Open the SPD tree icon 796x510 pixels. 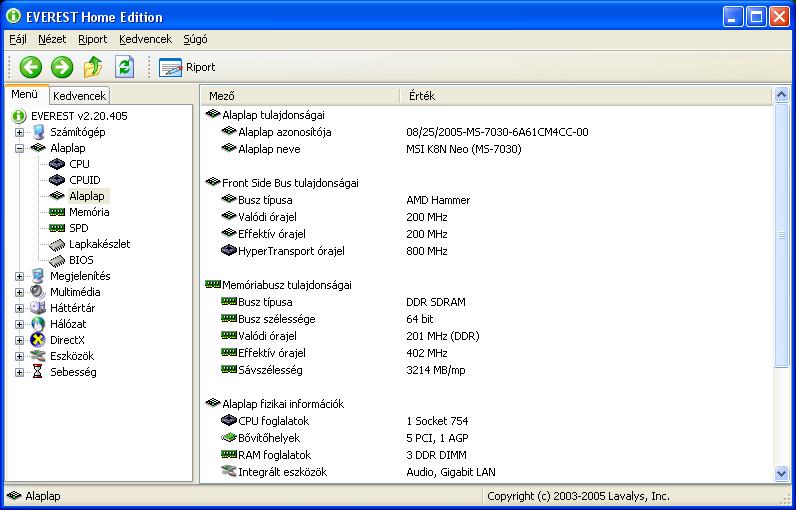pyautogui.click(x=57, y=228)
